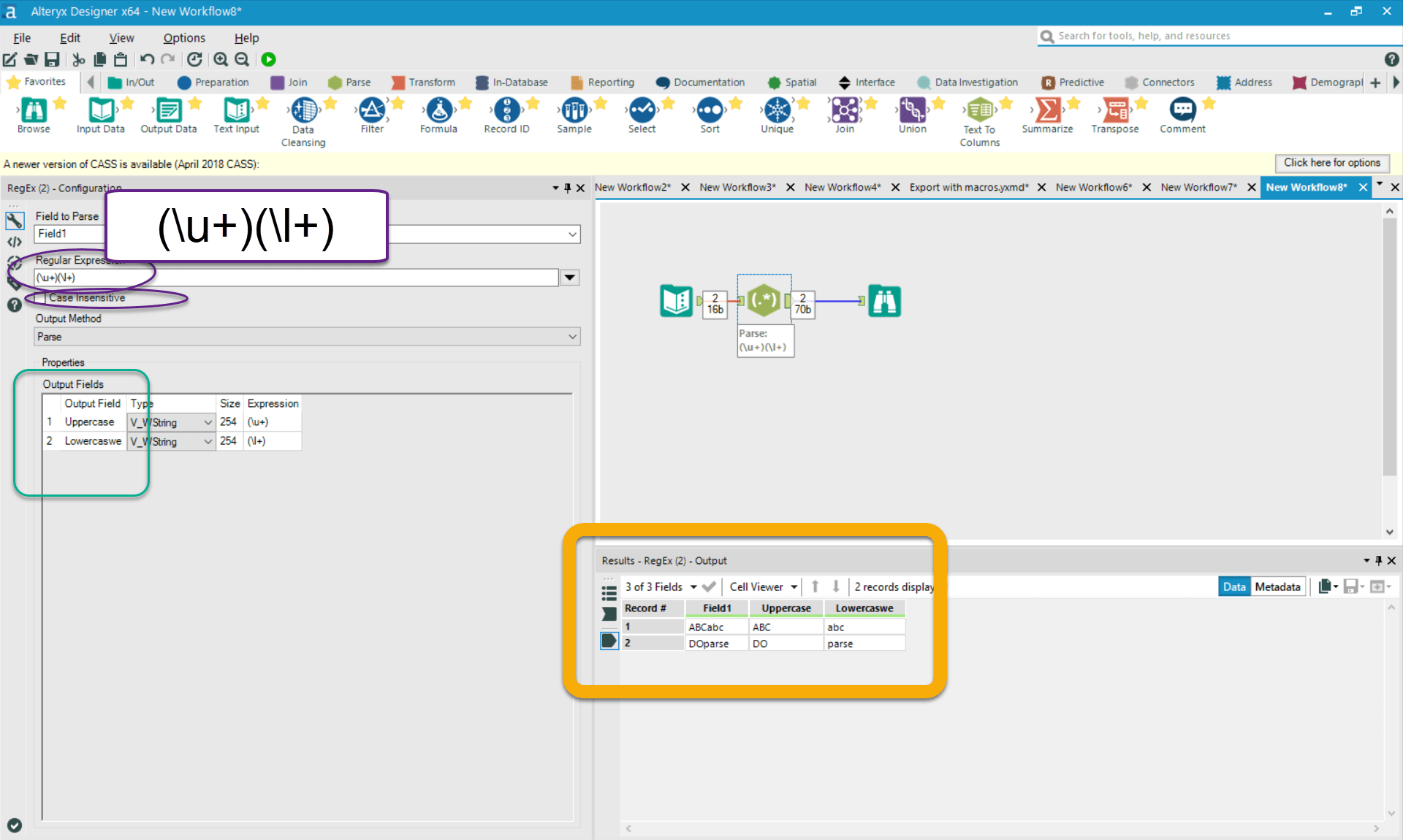Run the workflow with the green play button
Image resolution: width=1403 pixels, height=840 pixels.
pos(269,59)
